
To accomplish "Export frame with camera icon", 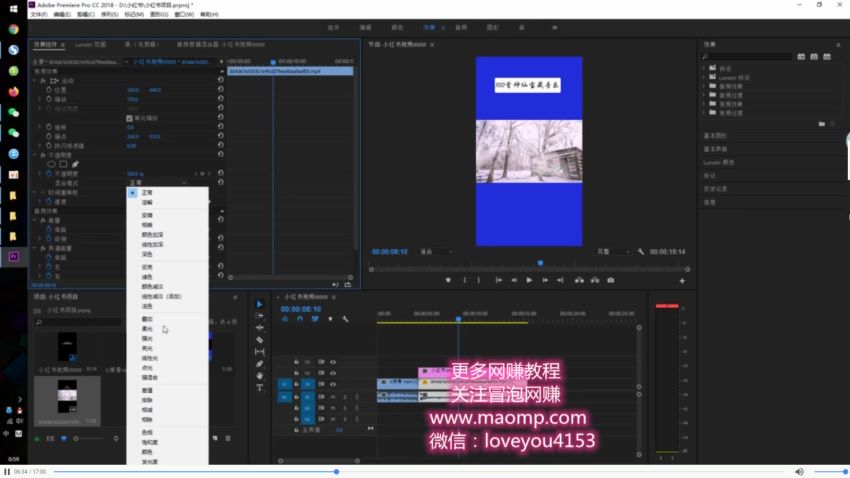I will tap(610, 280).
